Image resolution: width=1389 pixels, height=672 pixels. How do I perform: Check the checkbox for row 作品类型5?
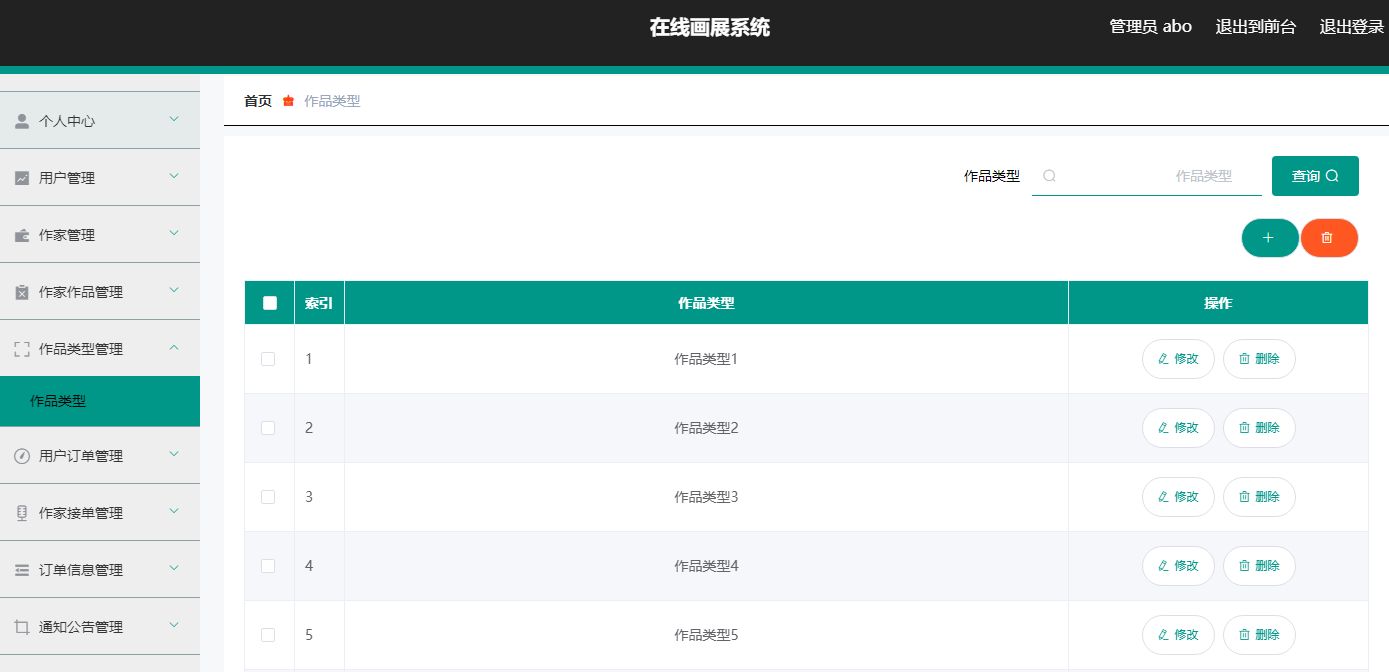coord(268,635)
